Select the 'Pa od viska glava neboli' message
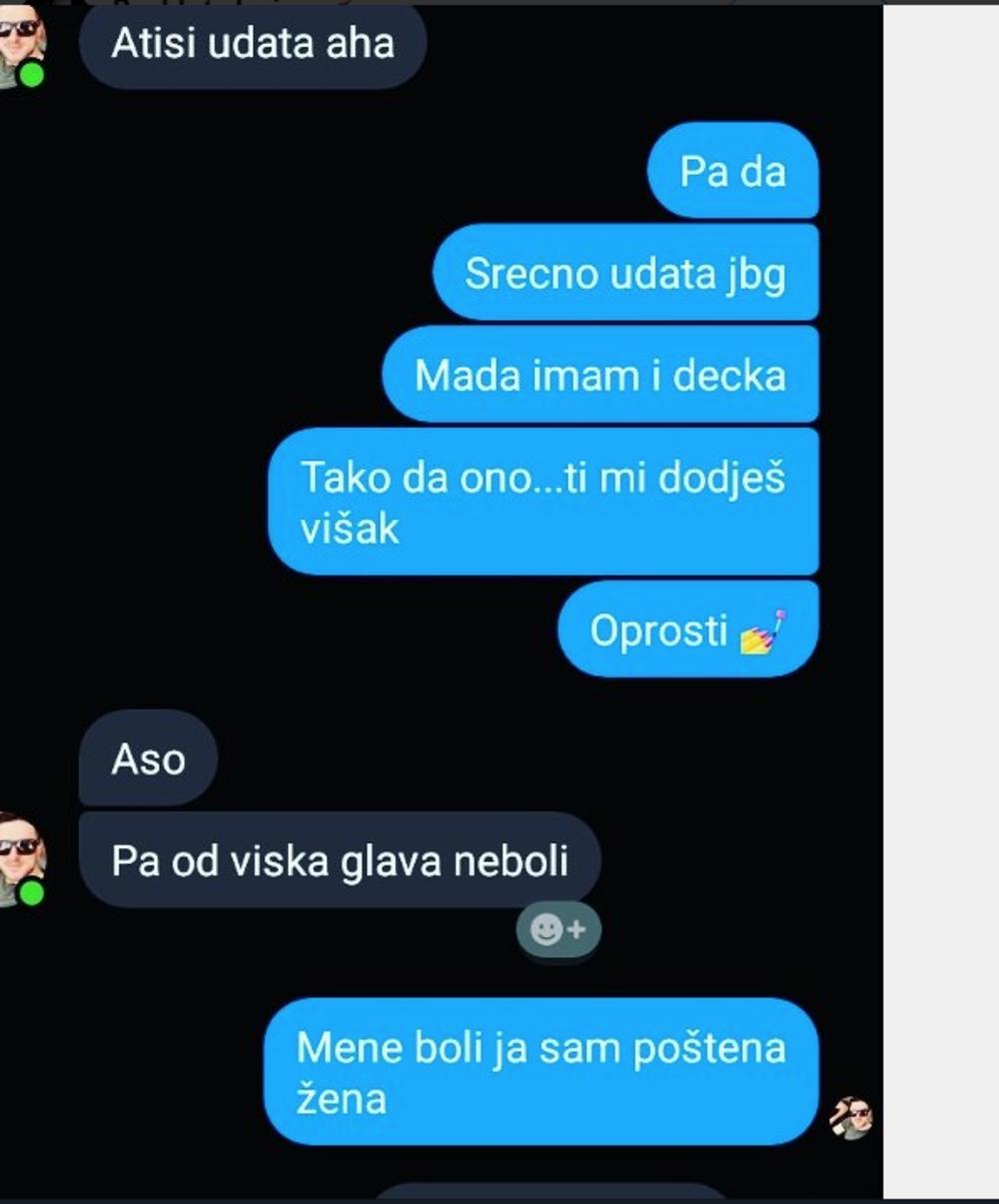The image size is (999, 1204). pos(340,860)
